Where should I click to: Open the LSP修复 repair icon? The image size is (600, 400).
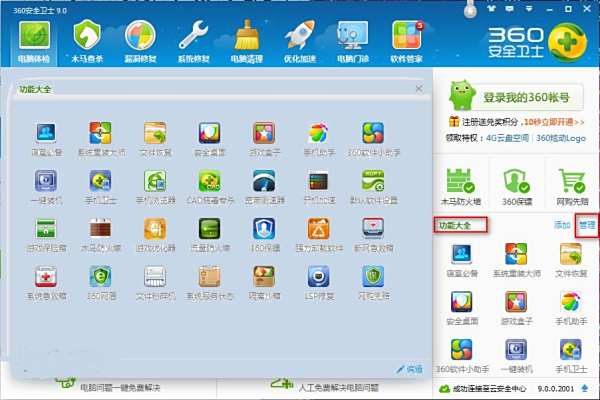(319, 282)
